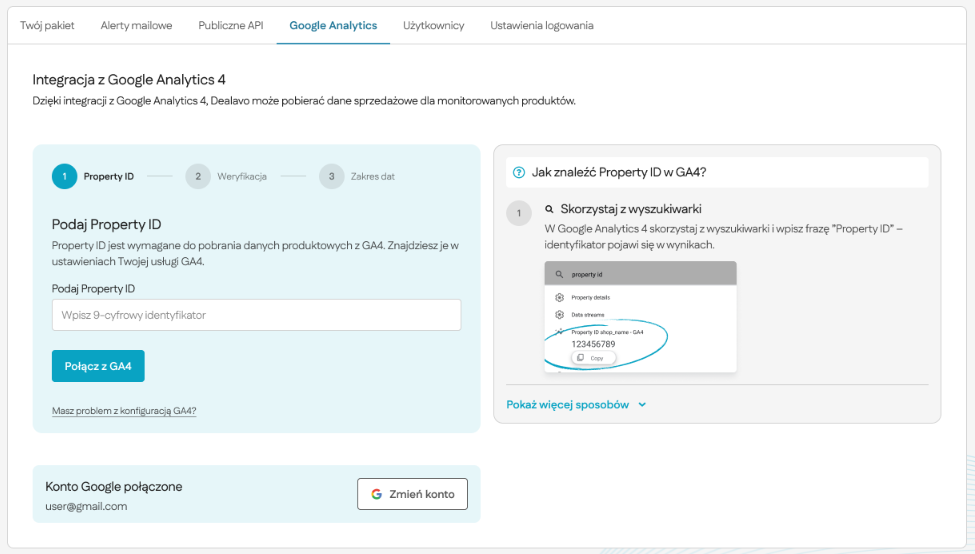Open the Masz problem z konfiguracją GA4 link
The image size is (975, 554).
[x=124, y=410]
